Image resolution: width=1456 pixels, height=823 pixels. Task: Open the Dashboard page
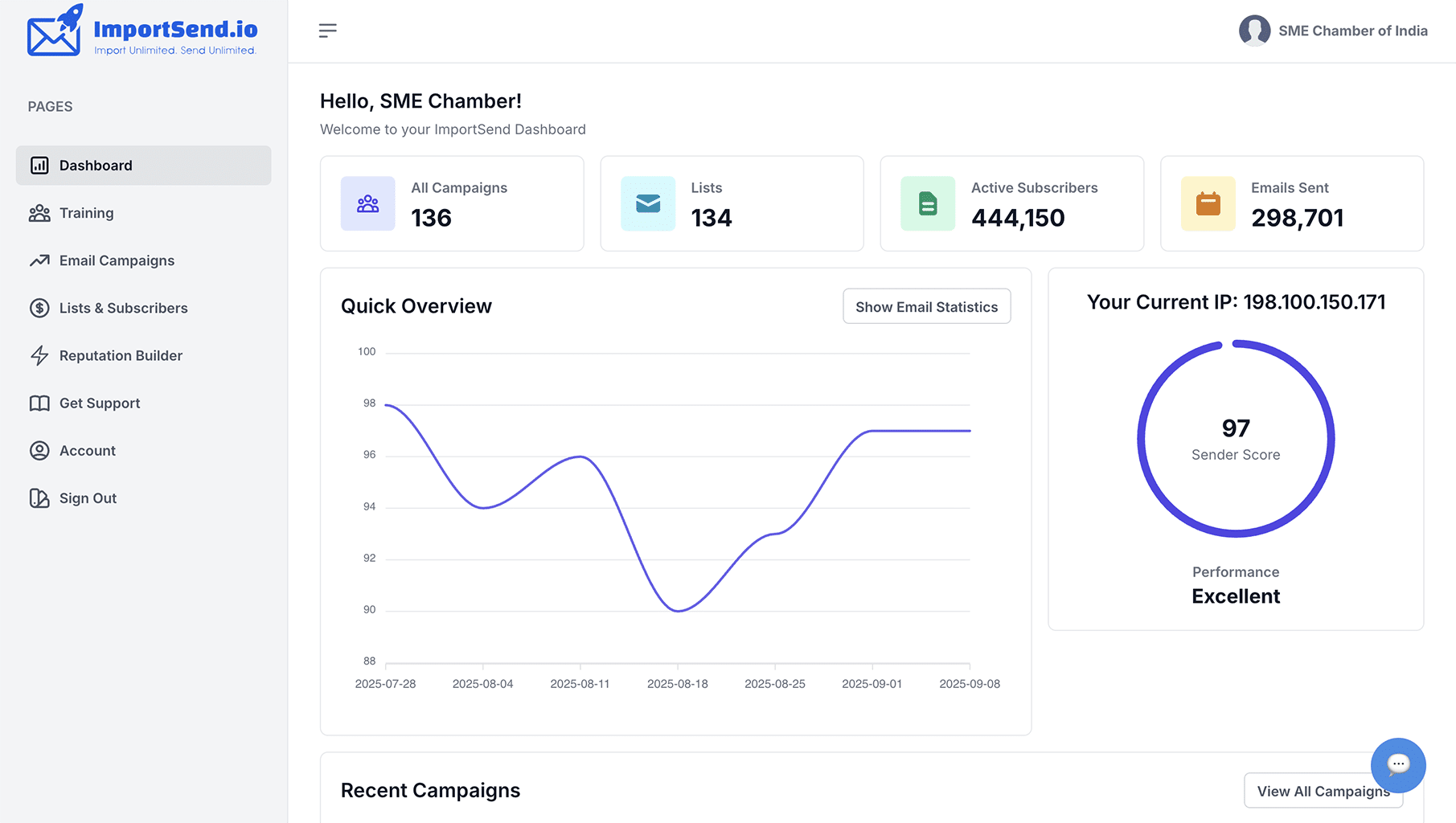[144, 166]
